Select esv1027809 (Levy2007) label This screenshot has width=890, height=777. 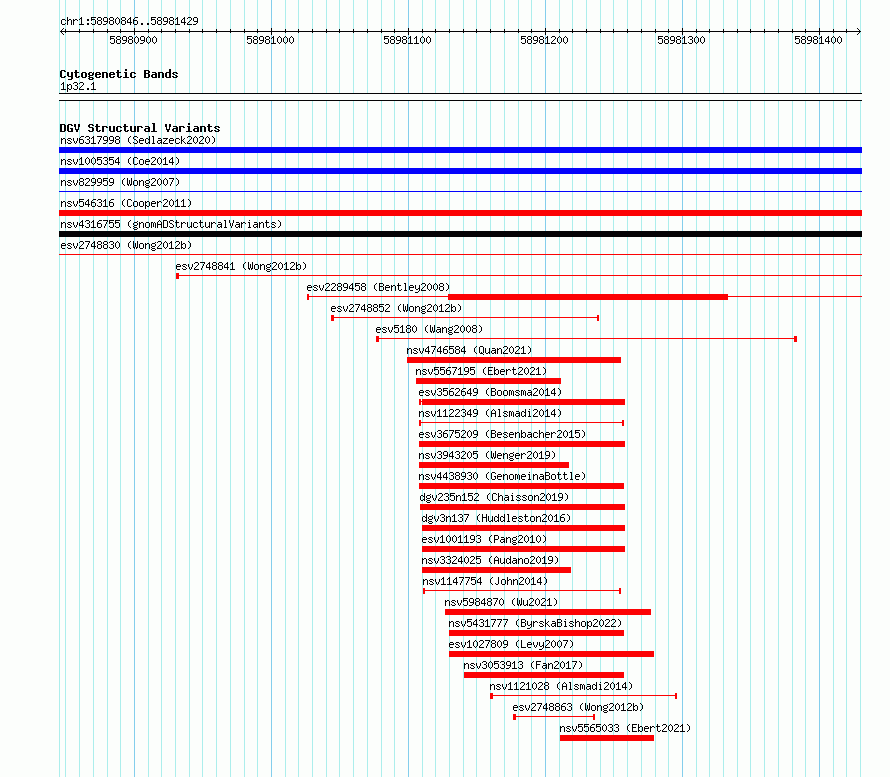coord(511,644)
